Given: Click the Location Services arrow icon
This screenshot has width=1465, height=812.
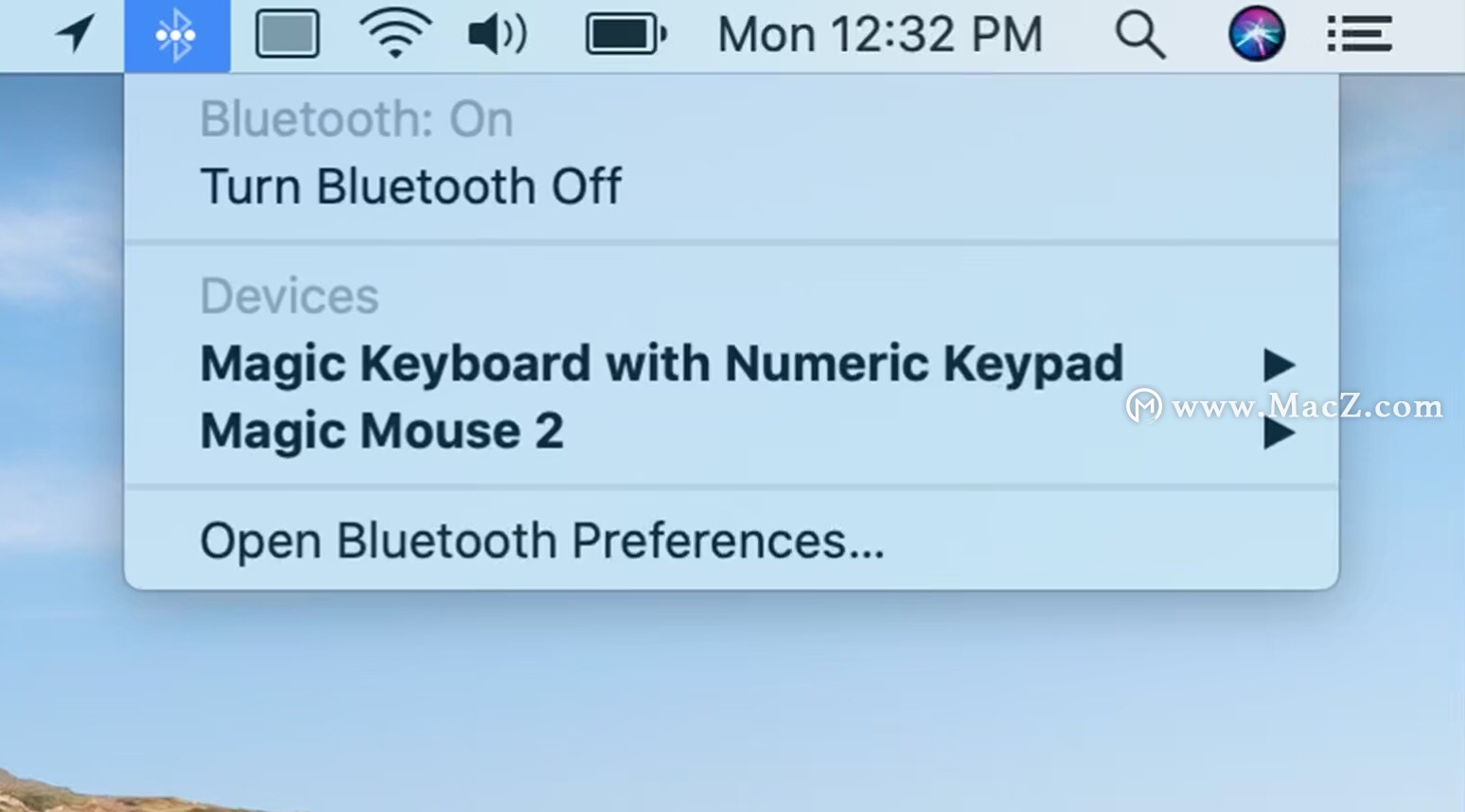Looking at the screenshot, I should coord(75,34).
